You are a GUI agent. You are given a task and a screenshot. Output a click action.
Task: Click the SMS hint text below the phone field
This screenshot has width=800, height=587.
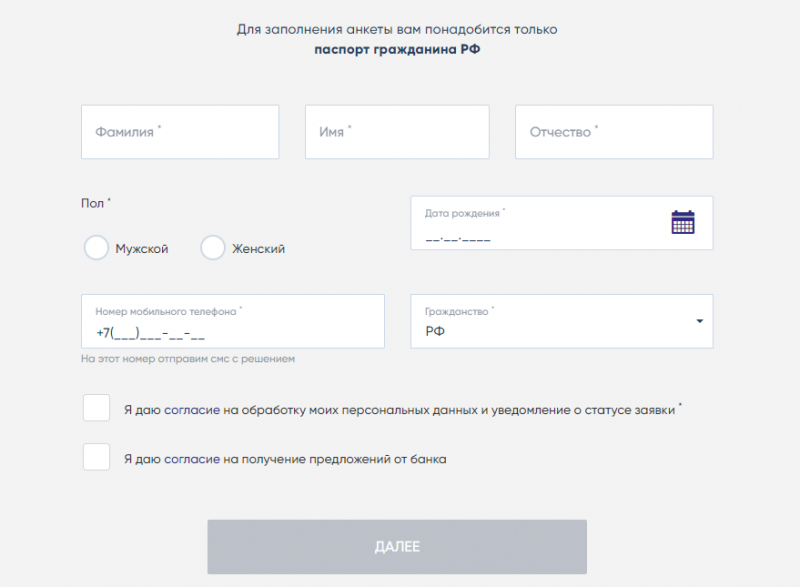(188, 359)
